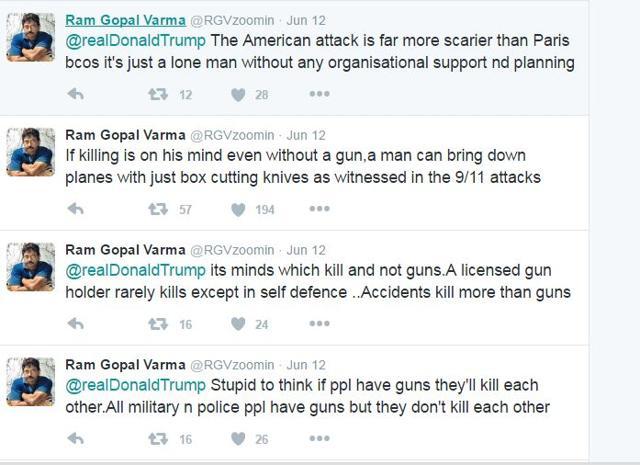
Task: Like the tweet with 28 likes
Action: point(238,95)
